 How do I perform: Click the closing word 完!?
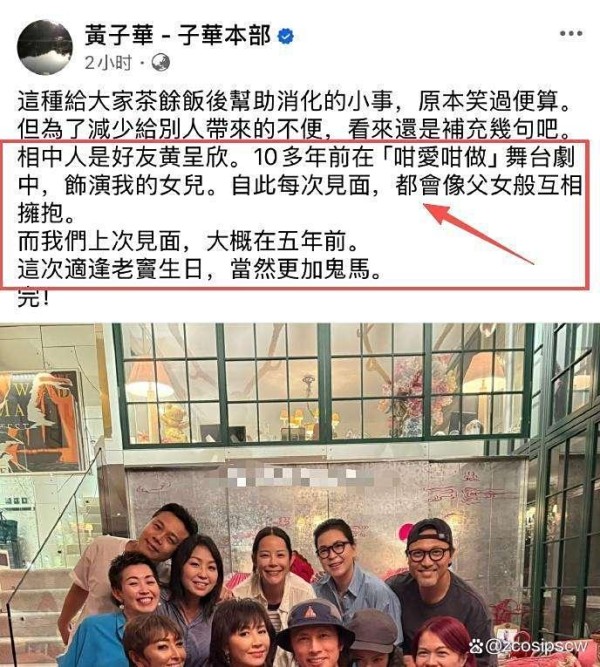[x=34, y=298]
